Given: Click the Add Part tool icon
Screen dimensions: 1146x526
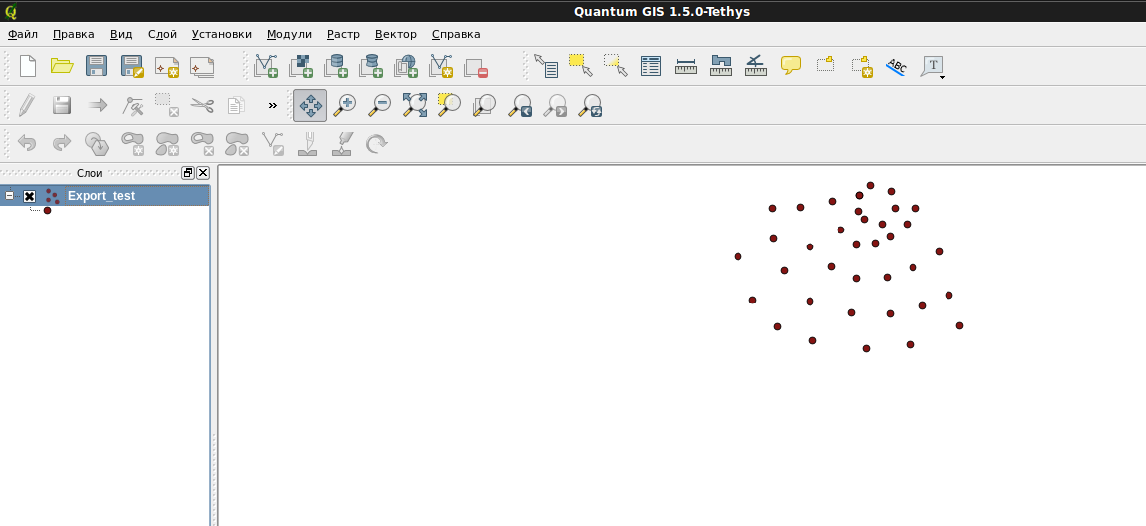Looking at the screenshot, I should (x=167, y=143).
